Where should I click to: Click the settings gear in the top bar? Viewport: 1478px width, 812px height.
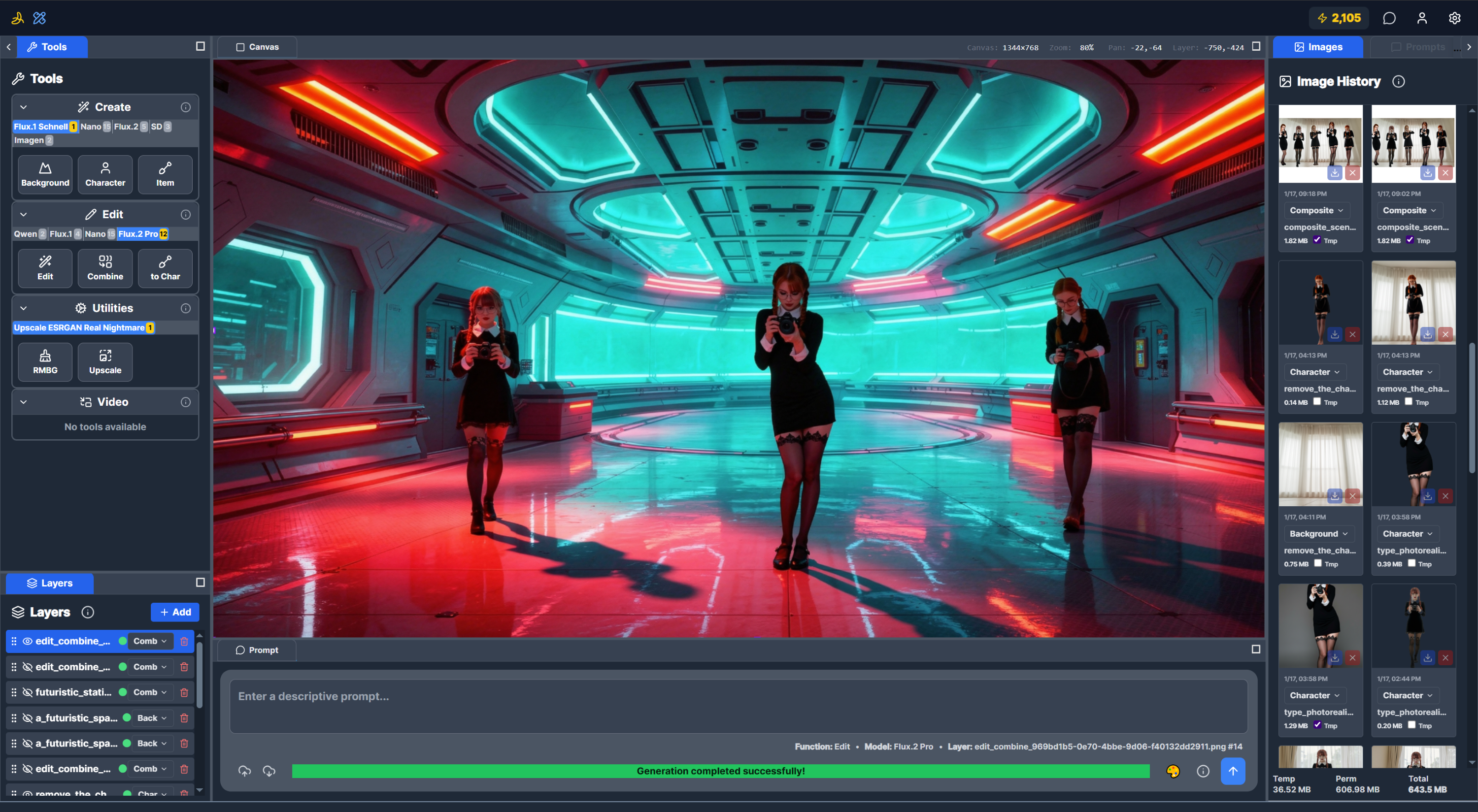pos(1454,18)
